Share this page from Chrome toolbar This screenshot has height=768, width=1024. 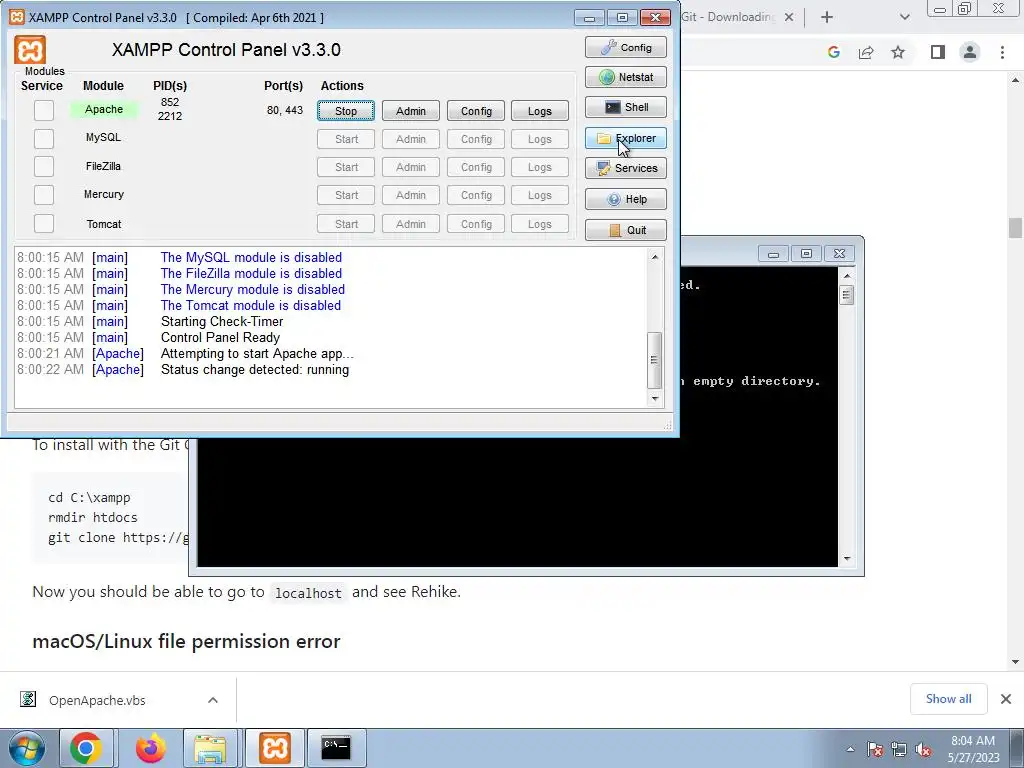point(866,52)
